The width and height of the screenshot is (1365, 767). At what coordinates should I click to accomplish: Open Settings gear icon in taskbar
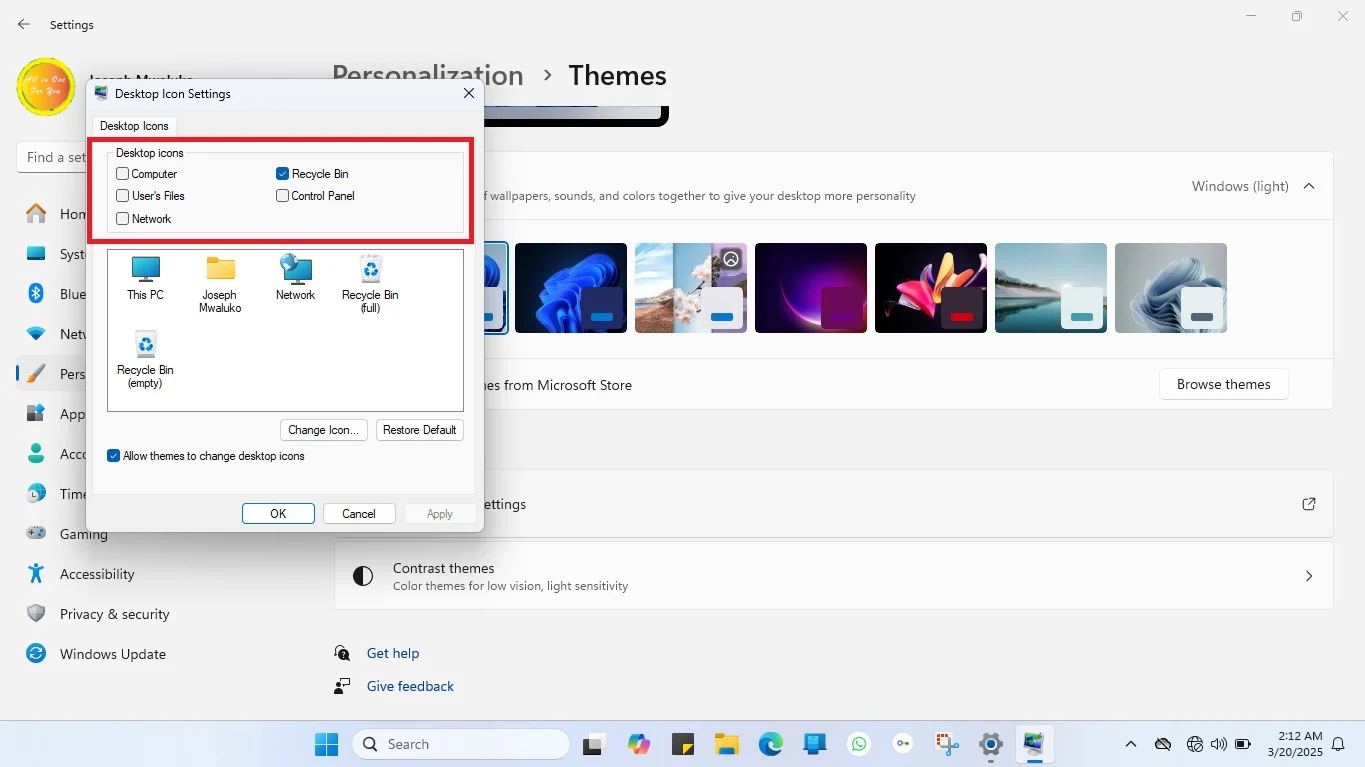click(991, 744)
